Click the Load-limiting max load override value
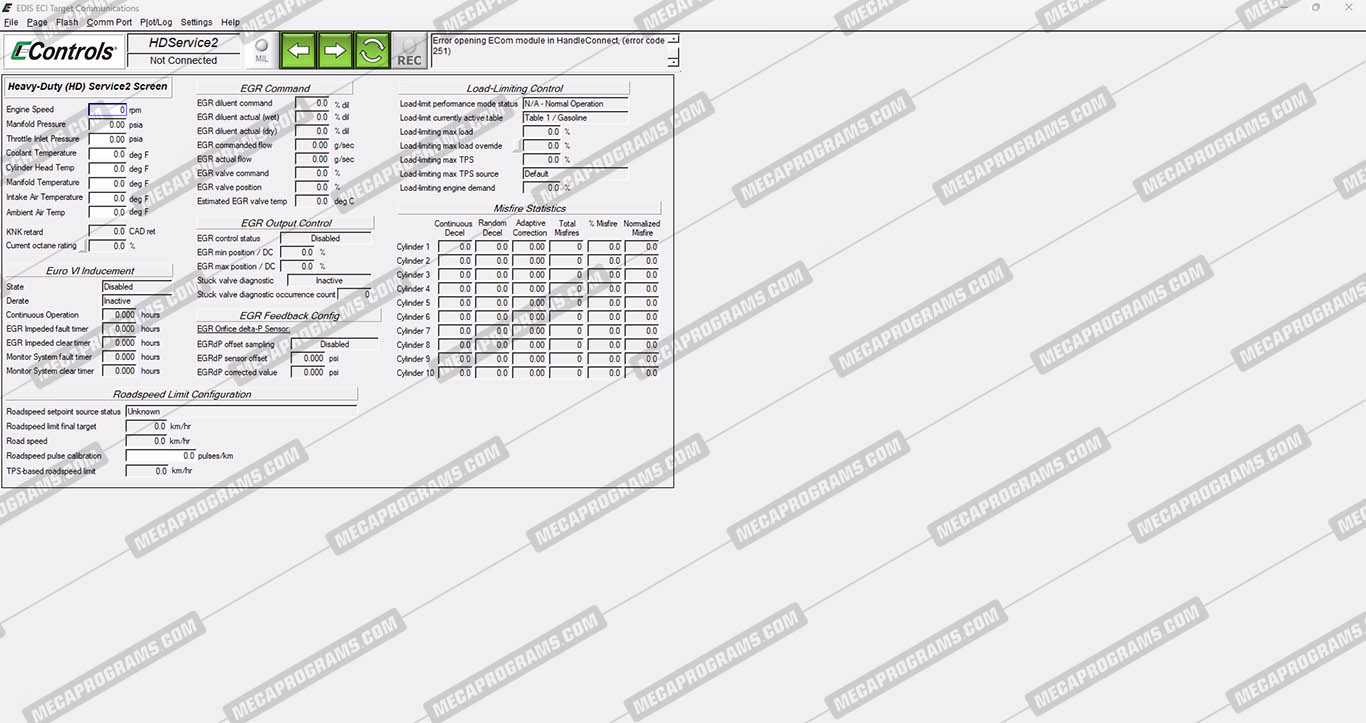Image resolution: width=1366 pixels, height=723 pixels. pos(541,146)
